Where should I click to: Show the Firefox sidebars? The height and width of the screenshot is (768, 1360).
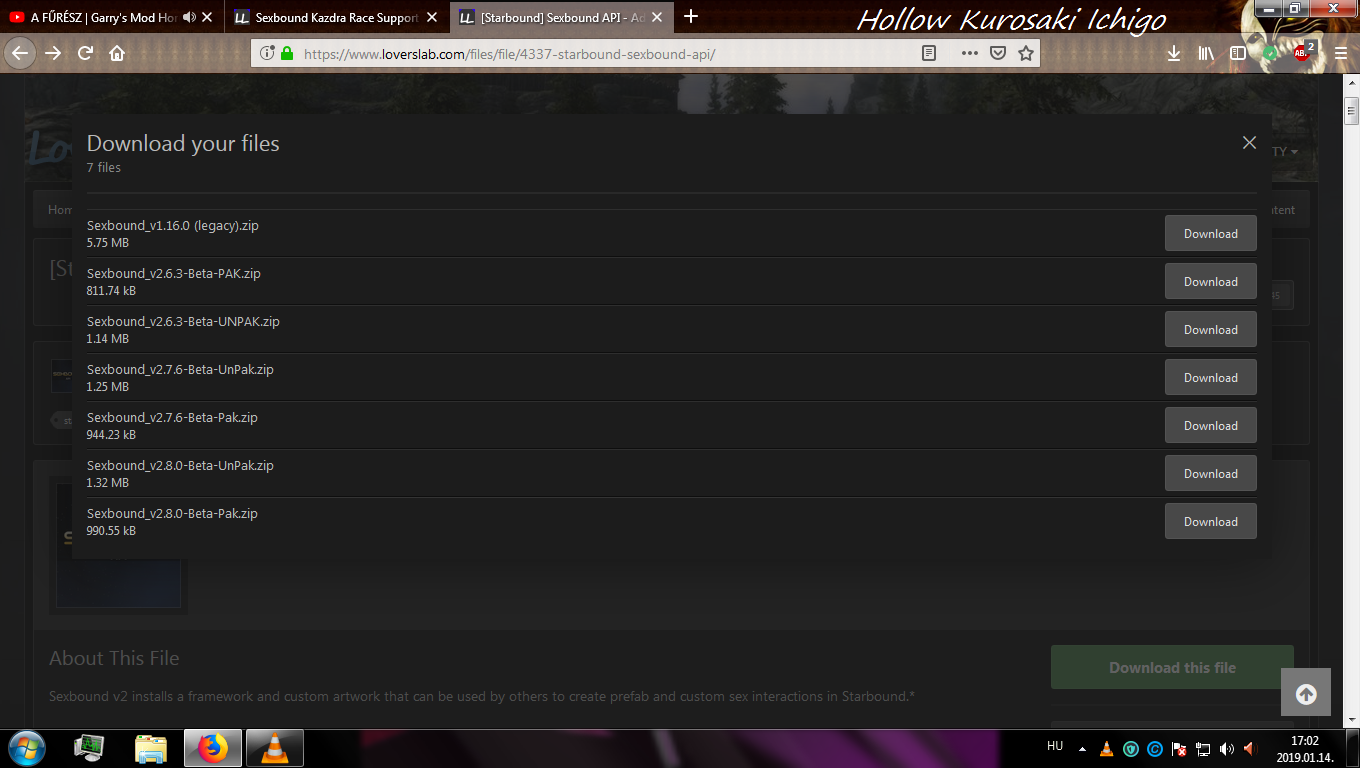1238,53
